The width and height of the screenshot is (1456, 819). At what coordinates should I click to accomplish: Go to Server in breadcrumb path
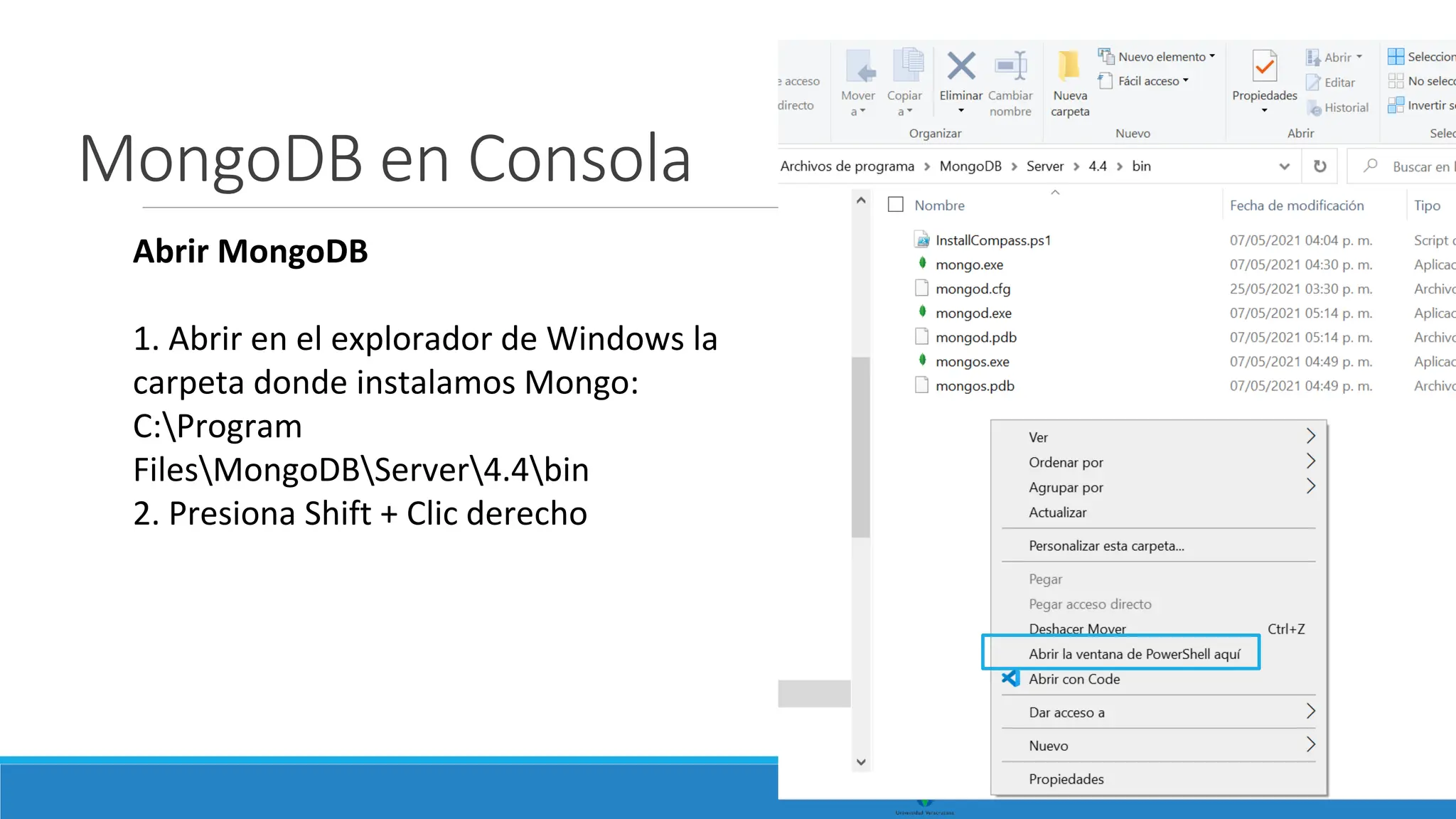click(x=1045, y=166)
